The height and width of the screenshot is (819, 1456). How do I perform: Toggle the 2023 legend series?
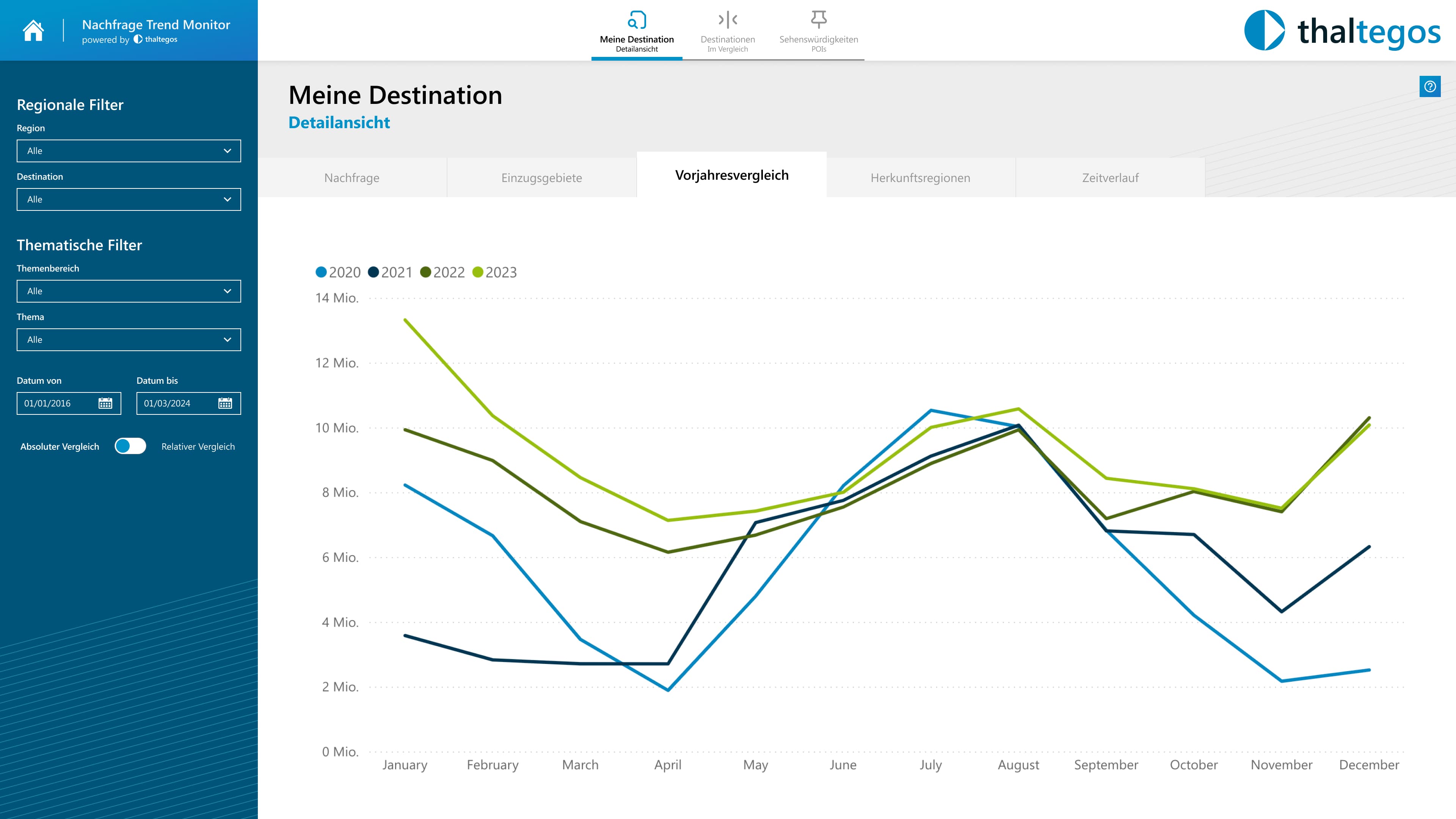pos(494,273)
